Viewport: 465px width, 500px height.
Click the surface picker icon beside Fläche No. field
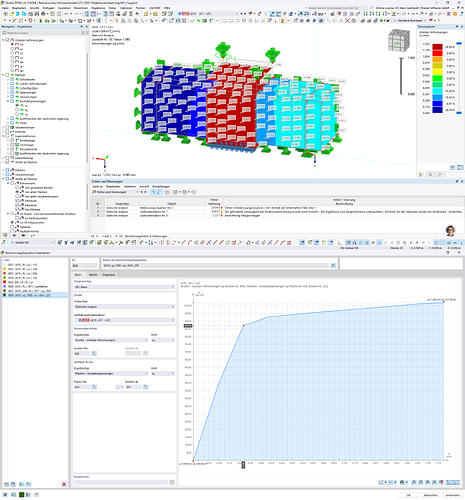pyautogui.click(x=94, y=387)
